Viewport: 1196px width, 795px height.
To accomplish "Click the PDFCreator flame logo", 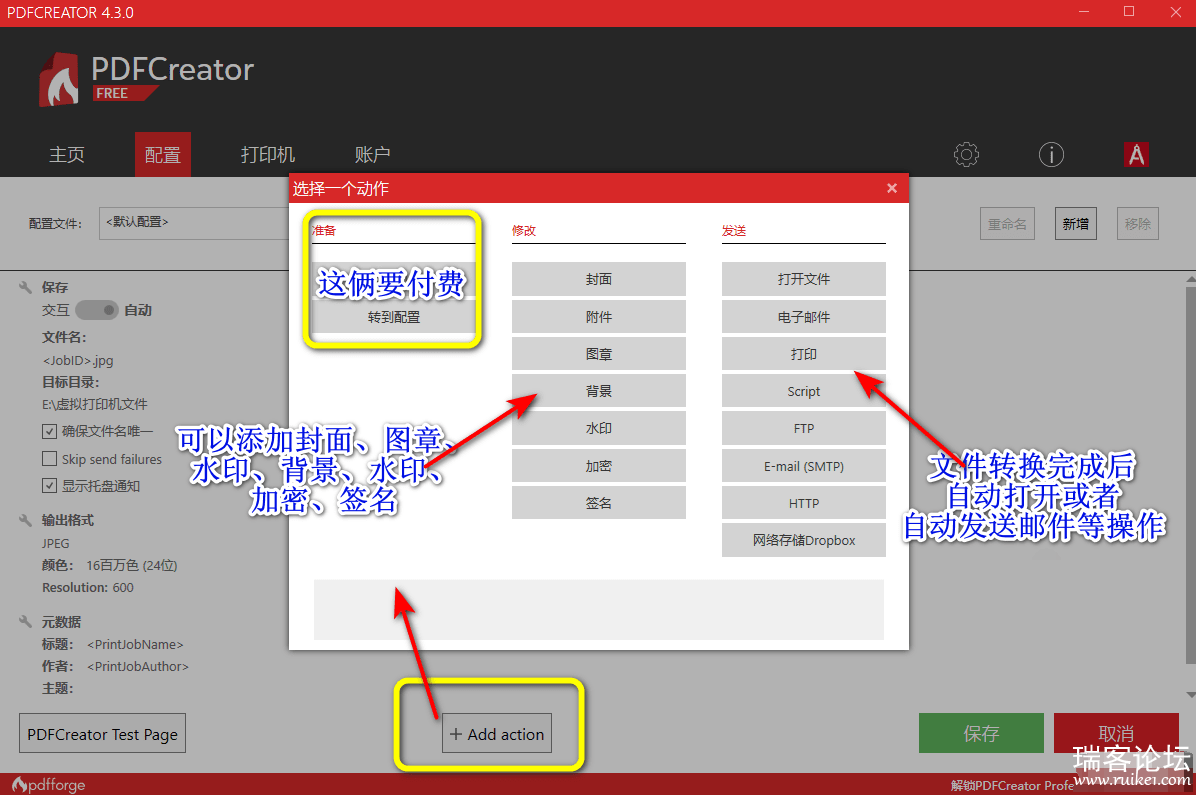I will (59, 79).
